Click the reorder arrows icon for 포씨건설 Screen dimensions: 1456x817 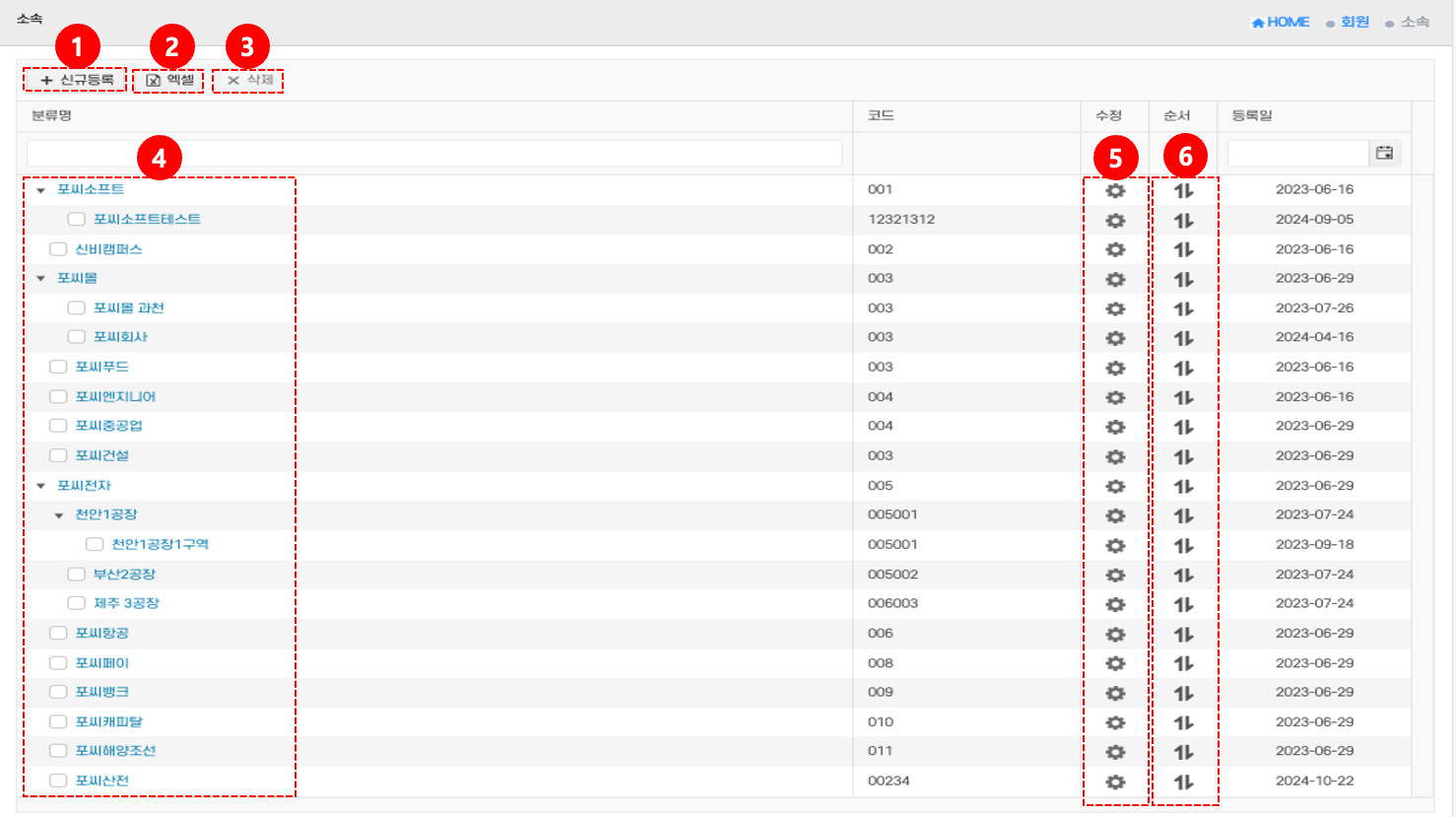(x=1183, y=457)
